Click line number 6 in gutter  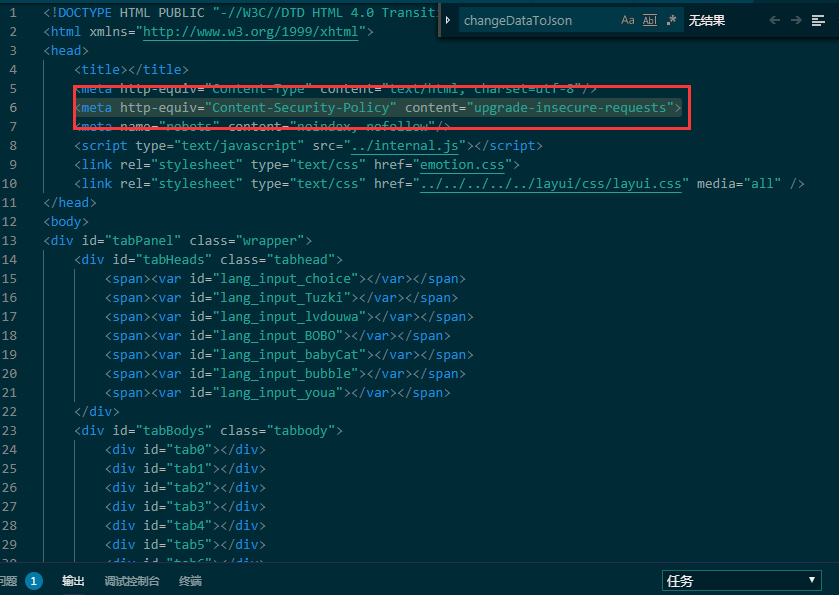(x=13, y=108)
